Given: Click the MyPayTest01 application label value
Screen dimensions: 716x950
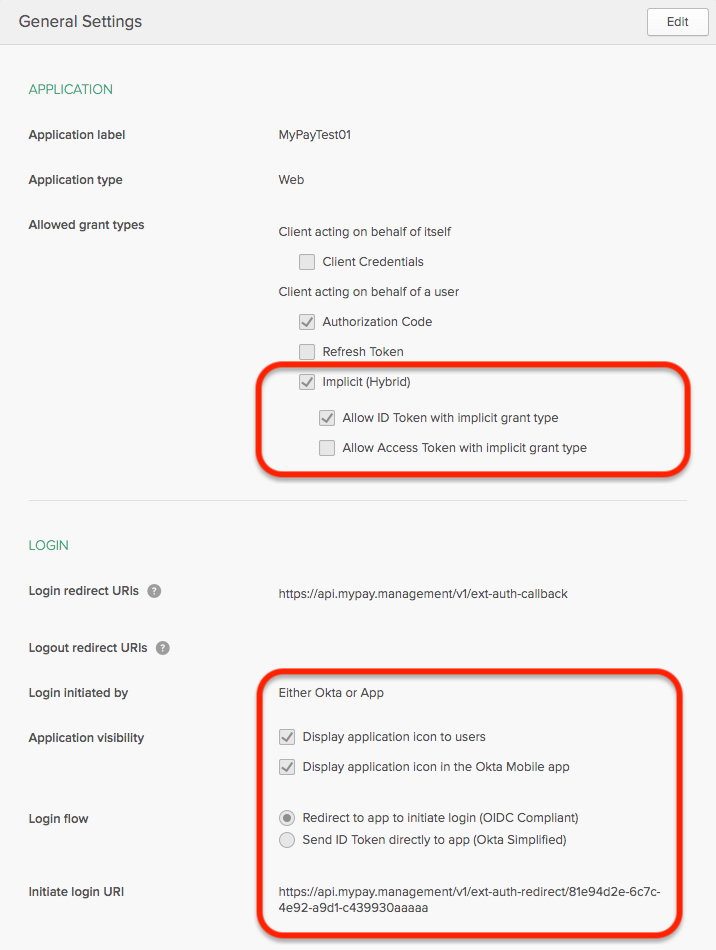Looking at the screenshot, I should (x=314, y=135).
